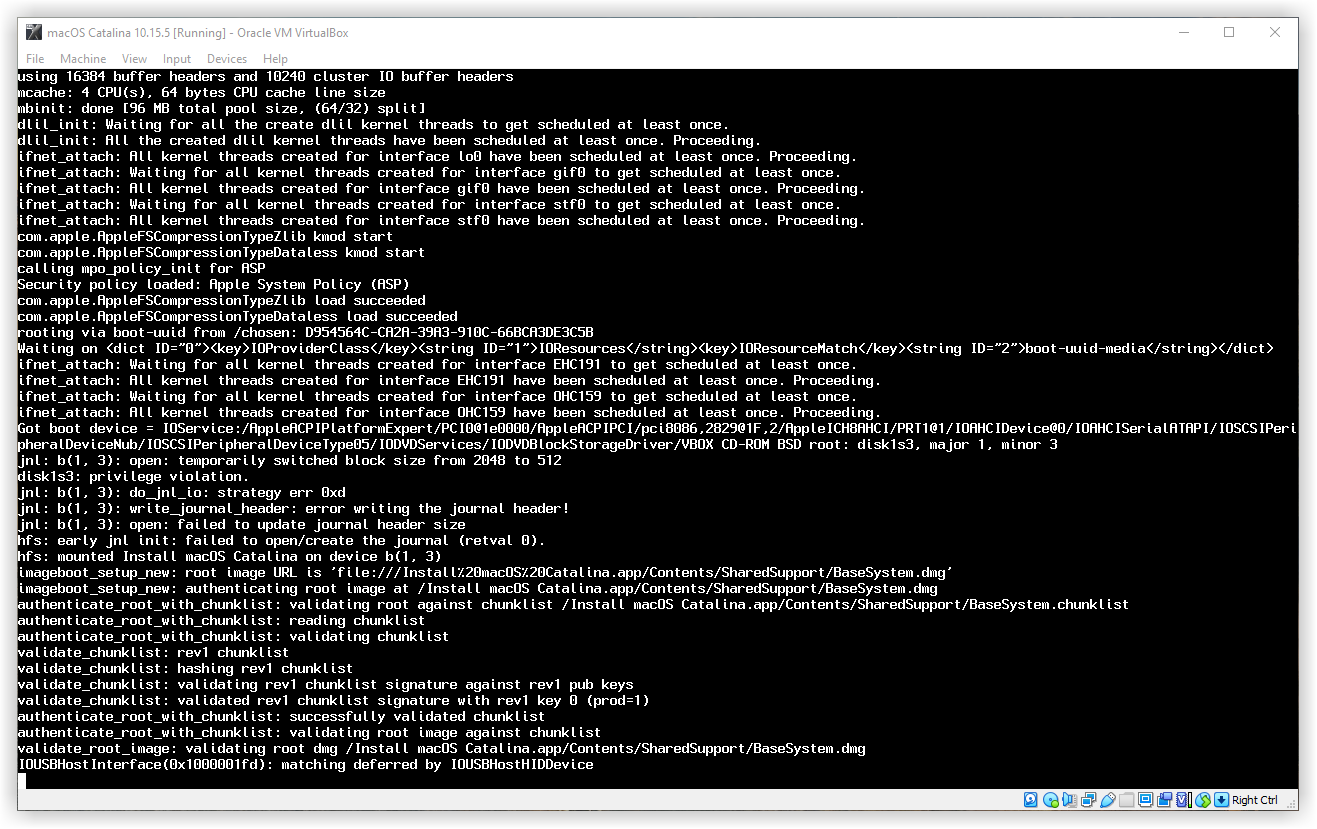Expand the Devices menu
The height and width of the screenshot is (829, 1317).
coord(226,59)
